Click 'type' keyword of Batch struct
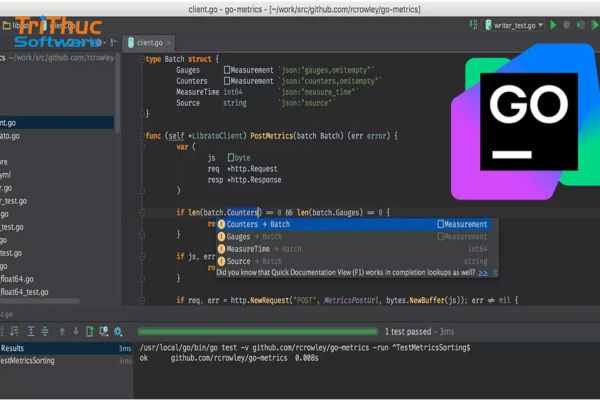The image size is (600, 400). [153, 59]
